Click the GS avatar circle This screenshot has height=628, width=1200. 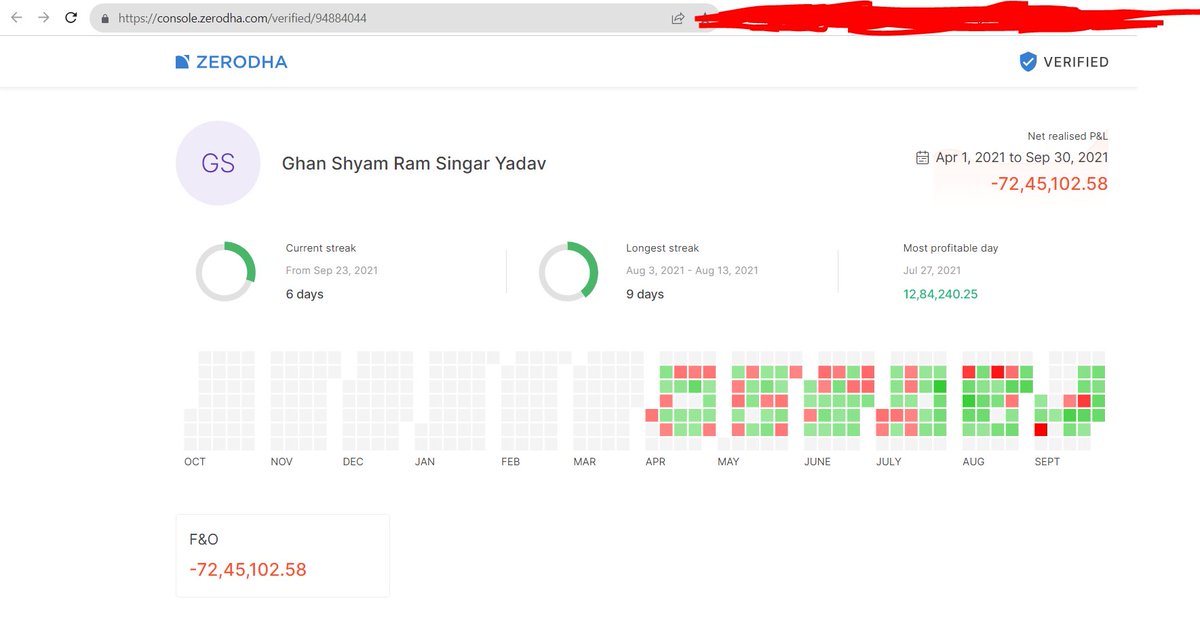218,163
